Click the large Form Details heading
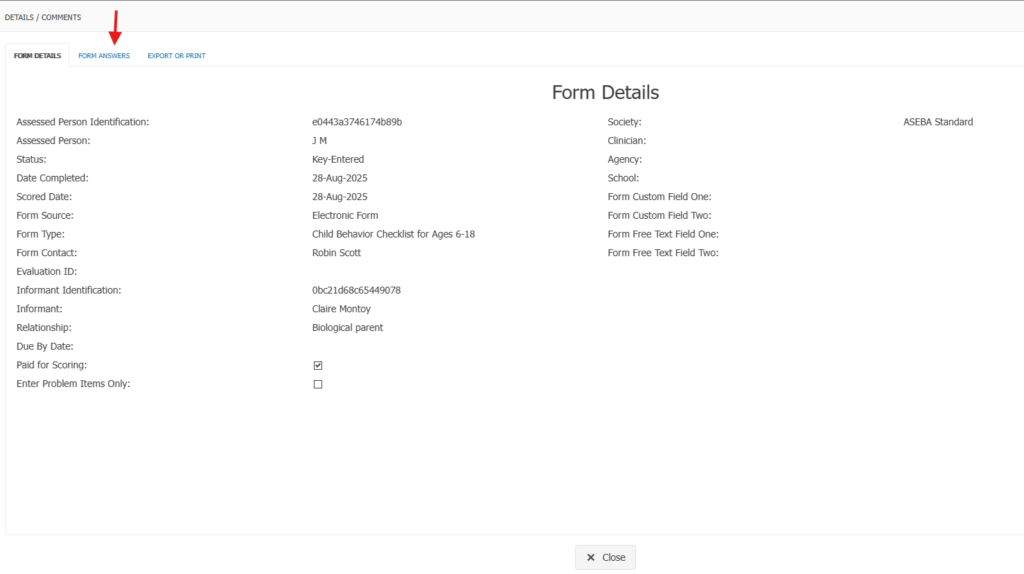 point(605,93)
